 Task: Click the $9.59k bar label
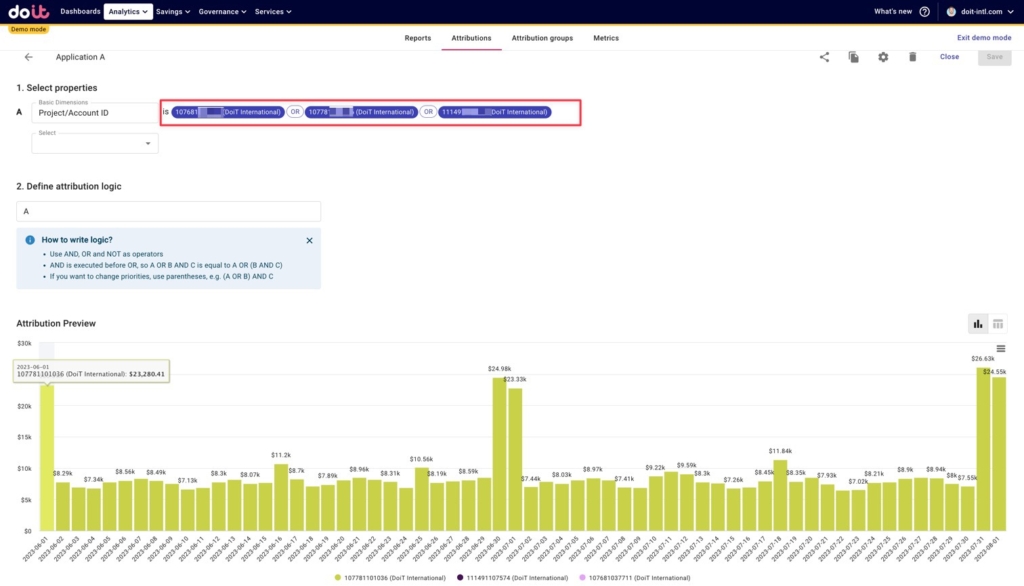click(x=686, y=465)
